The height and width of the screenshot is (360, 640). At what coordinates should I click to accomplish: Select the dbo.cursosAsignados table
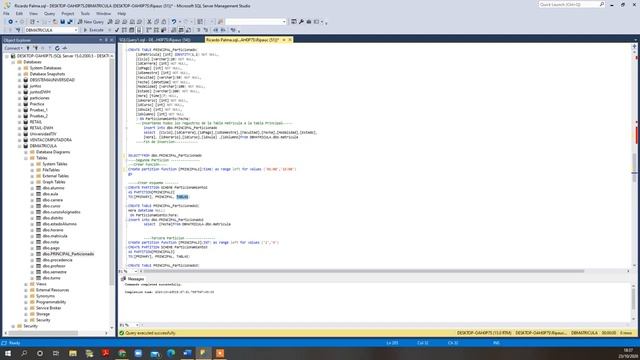[x=61, y=212]
